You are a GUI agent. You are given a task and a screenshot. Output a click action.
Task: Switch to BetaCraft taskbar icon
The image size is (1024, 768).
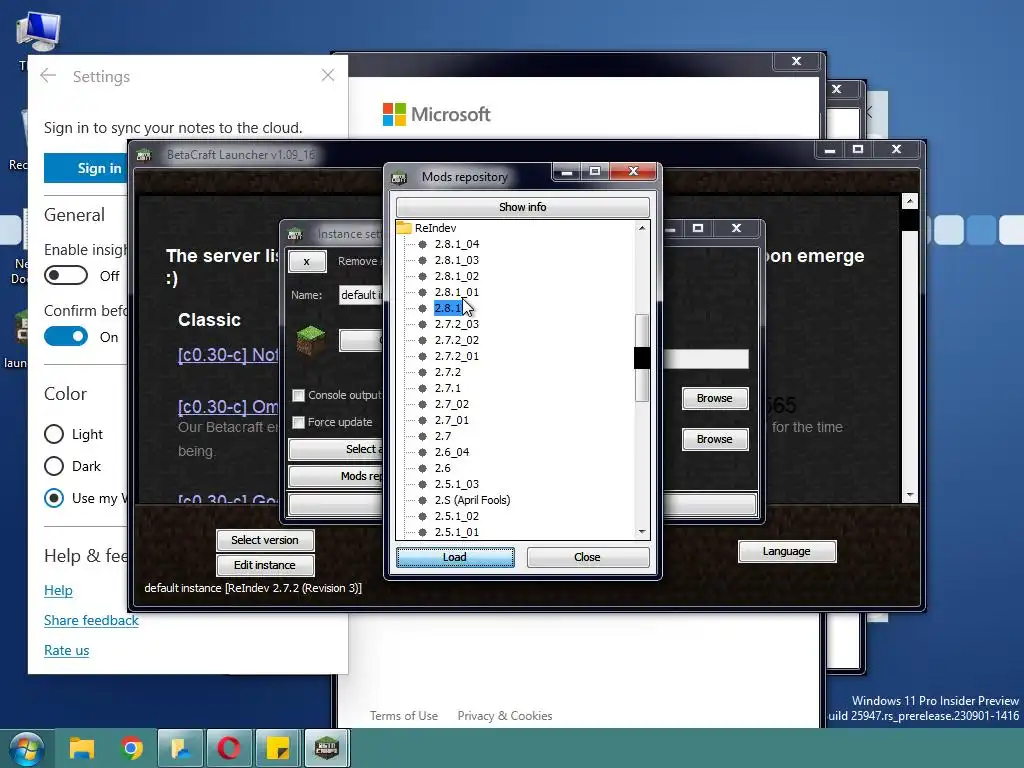(x=327, y=748)
